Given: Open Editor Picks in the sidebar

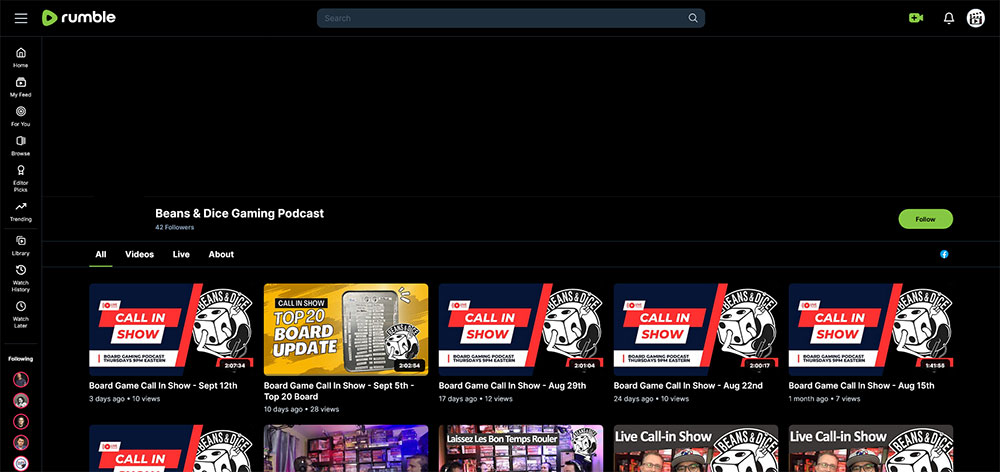Looking at the screenshot, I should pyautogui.click(x=21, y=179).
